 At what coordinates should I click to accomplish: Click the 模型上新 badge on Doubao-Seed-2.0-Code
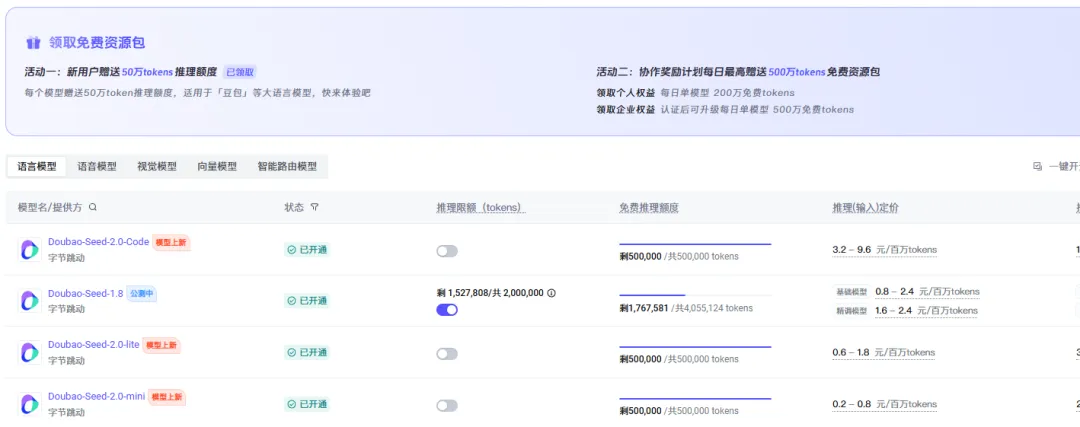click(x=171, y=242)
